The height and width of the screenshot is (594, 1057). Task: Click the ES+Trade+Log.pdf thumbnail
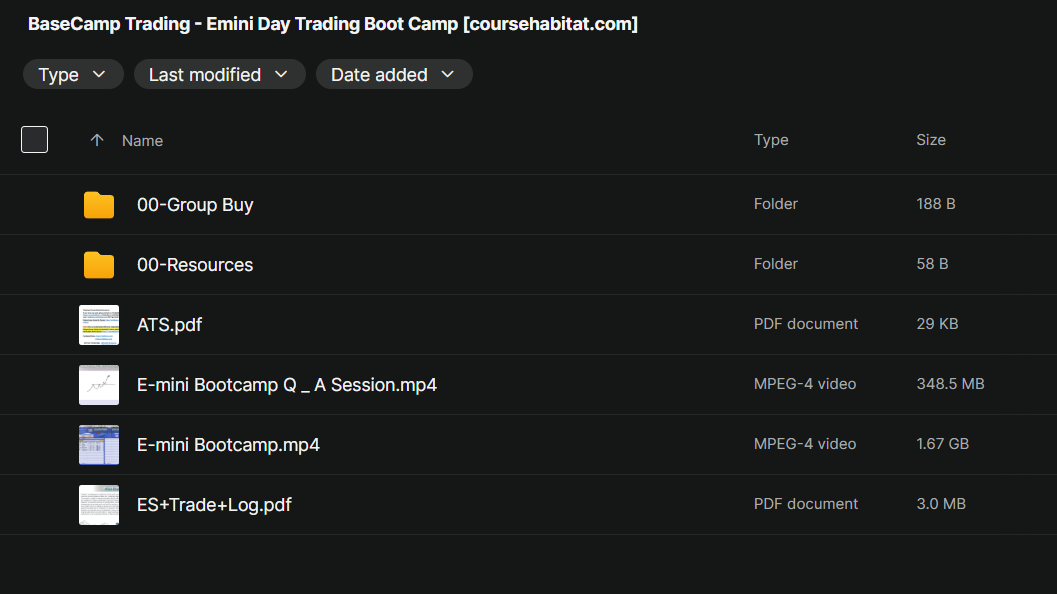[98, 505]
